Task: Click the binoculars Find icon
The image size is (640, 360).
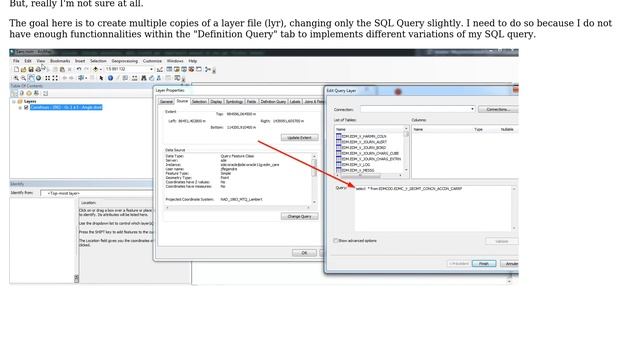Action: (x=144, y=78)
